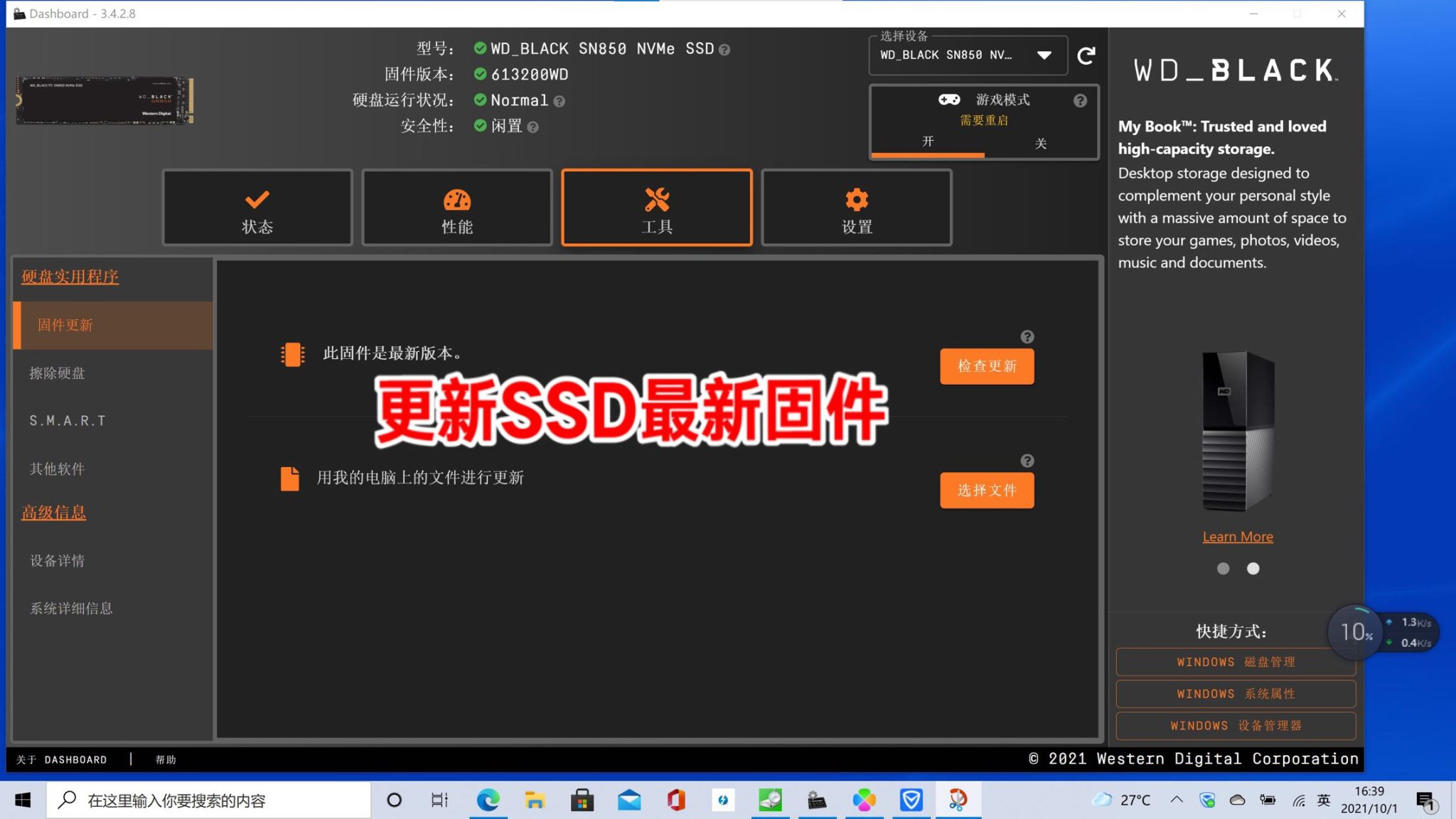This screenshot has height=819, width=1456.
Task: Select S.M.A.R.T in the sidebar
Action: point(68,421)
